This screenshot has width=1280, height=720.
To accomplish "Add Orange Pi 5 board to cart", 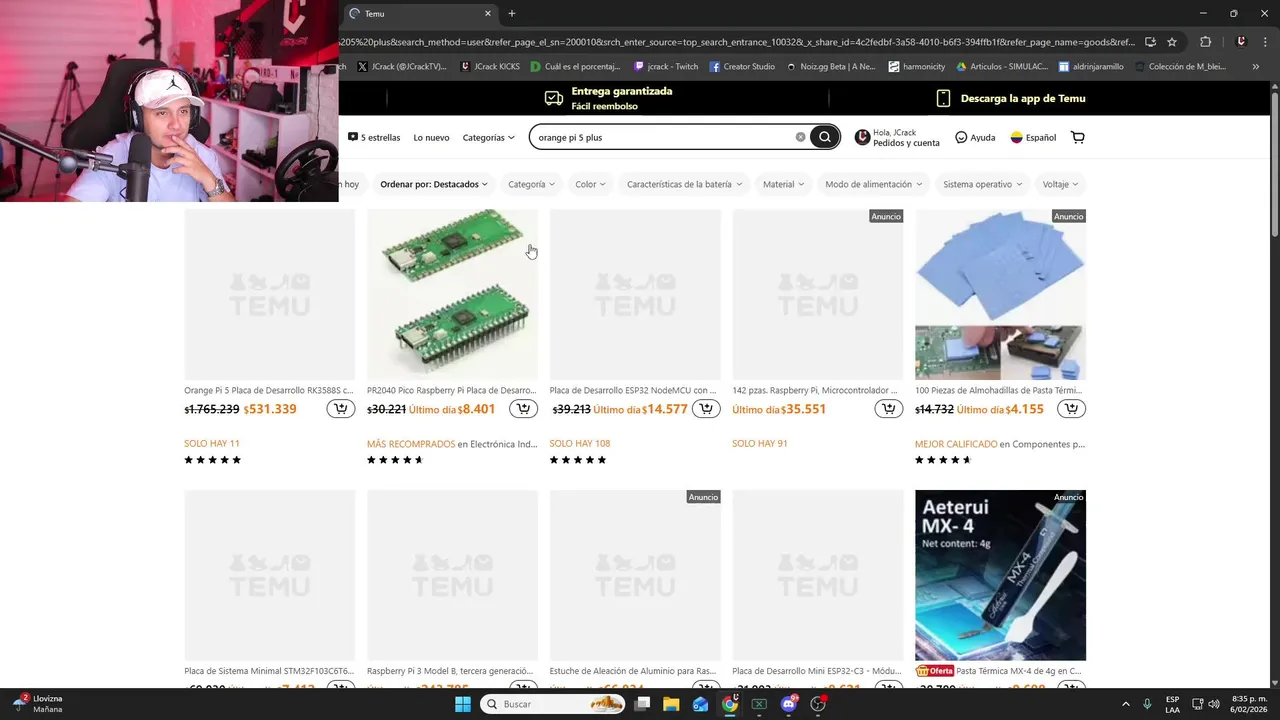I will coord(341,409).
